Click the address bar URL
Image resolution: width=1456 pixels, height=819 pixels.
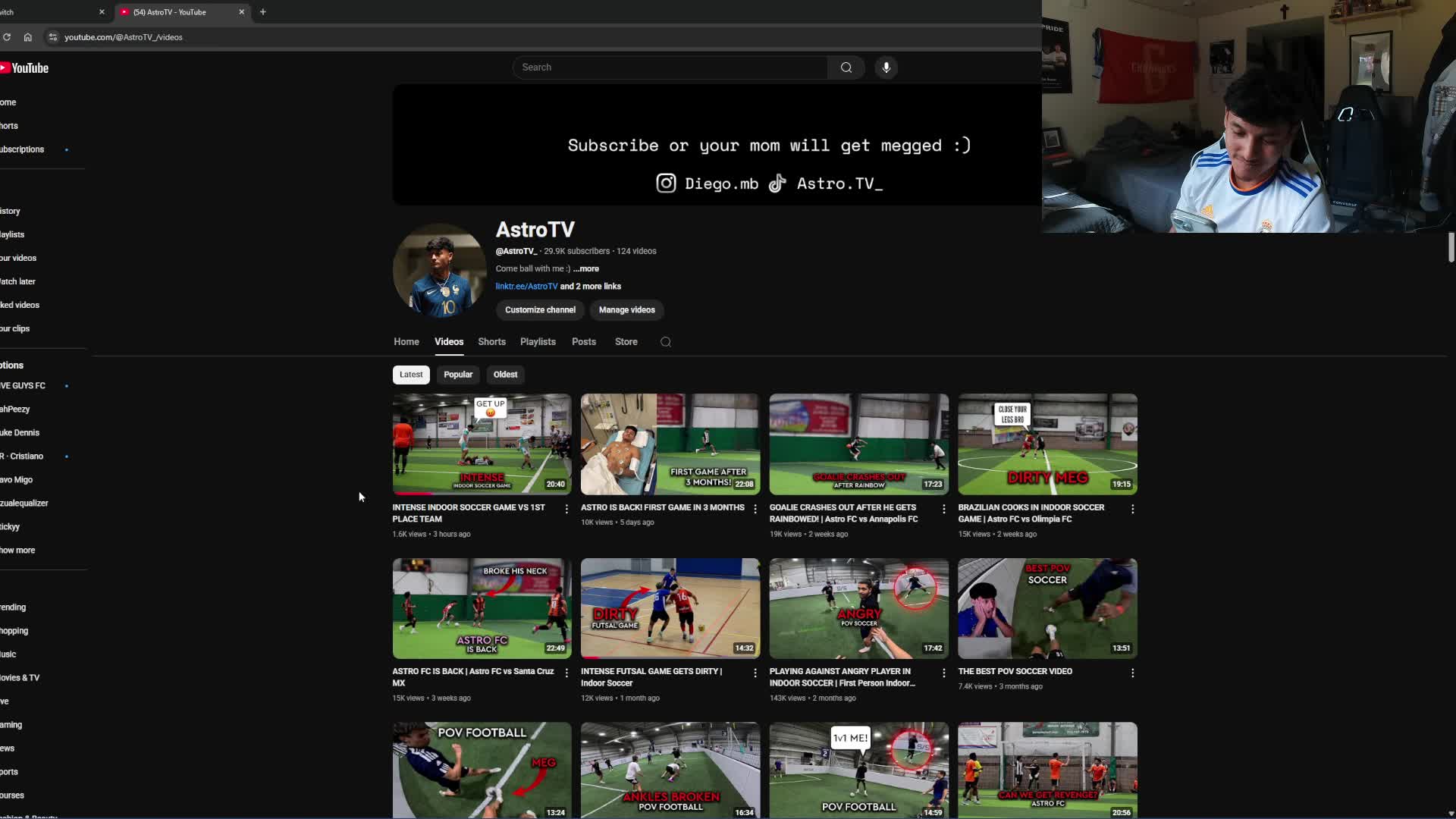click(124, 37)
